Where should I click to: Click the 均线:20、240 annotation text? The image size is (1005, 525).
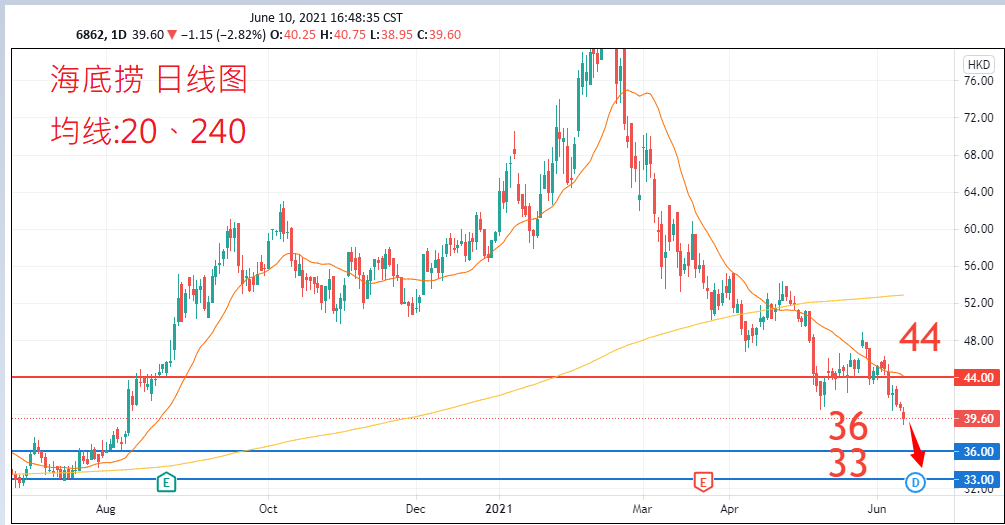(x=148, y=131)
